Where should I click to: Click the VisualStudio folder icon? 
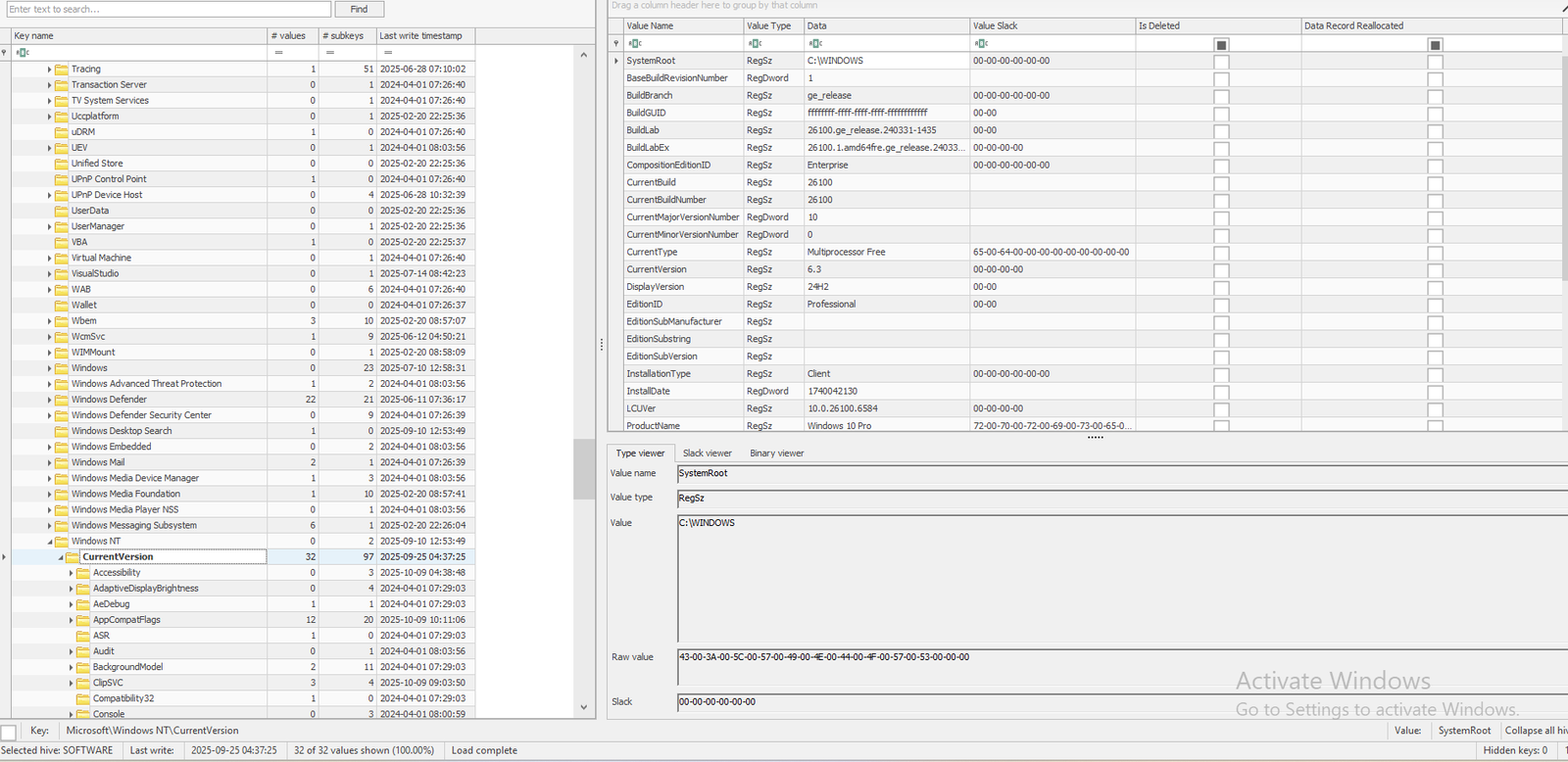(62, 274)
